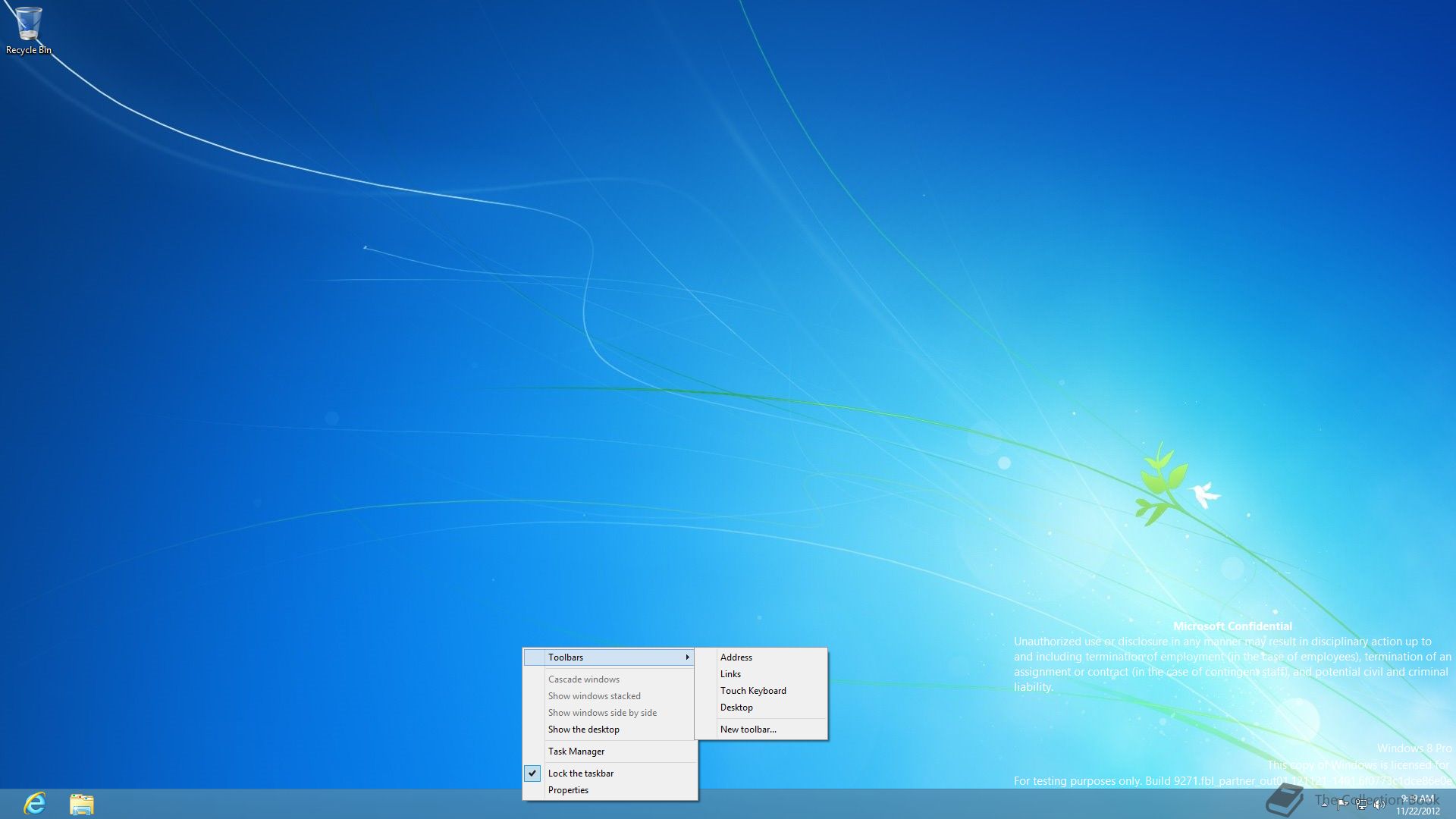Enable the Links toolbar

tap(761, 674)
